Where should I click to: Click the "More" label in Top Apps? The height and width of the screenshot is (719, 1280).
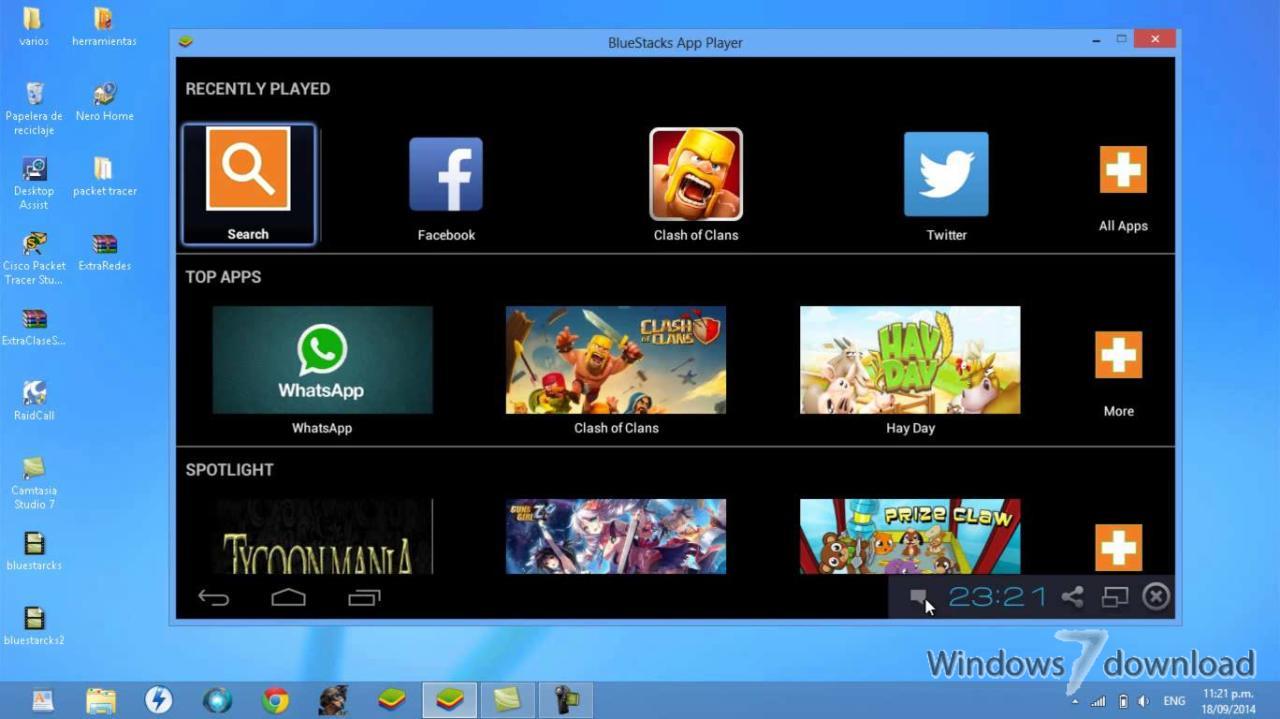tap(1118, 411)
